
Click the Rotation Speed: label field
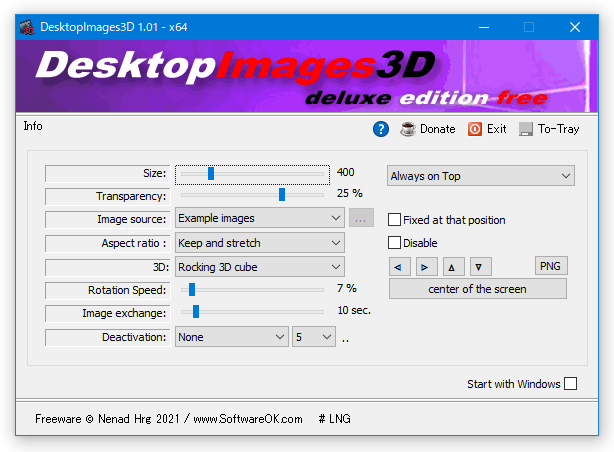[108, 290]
